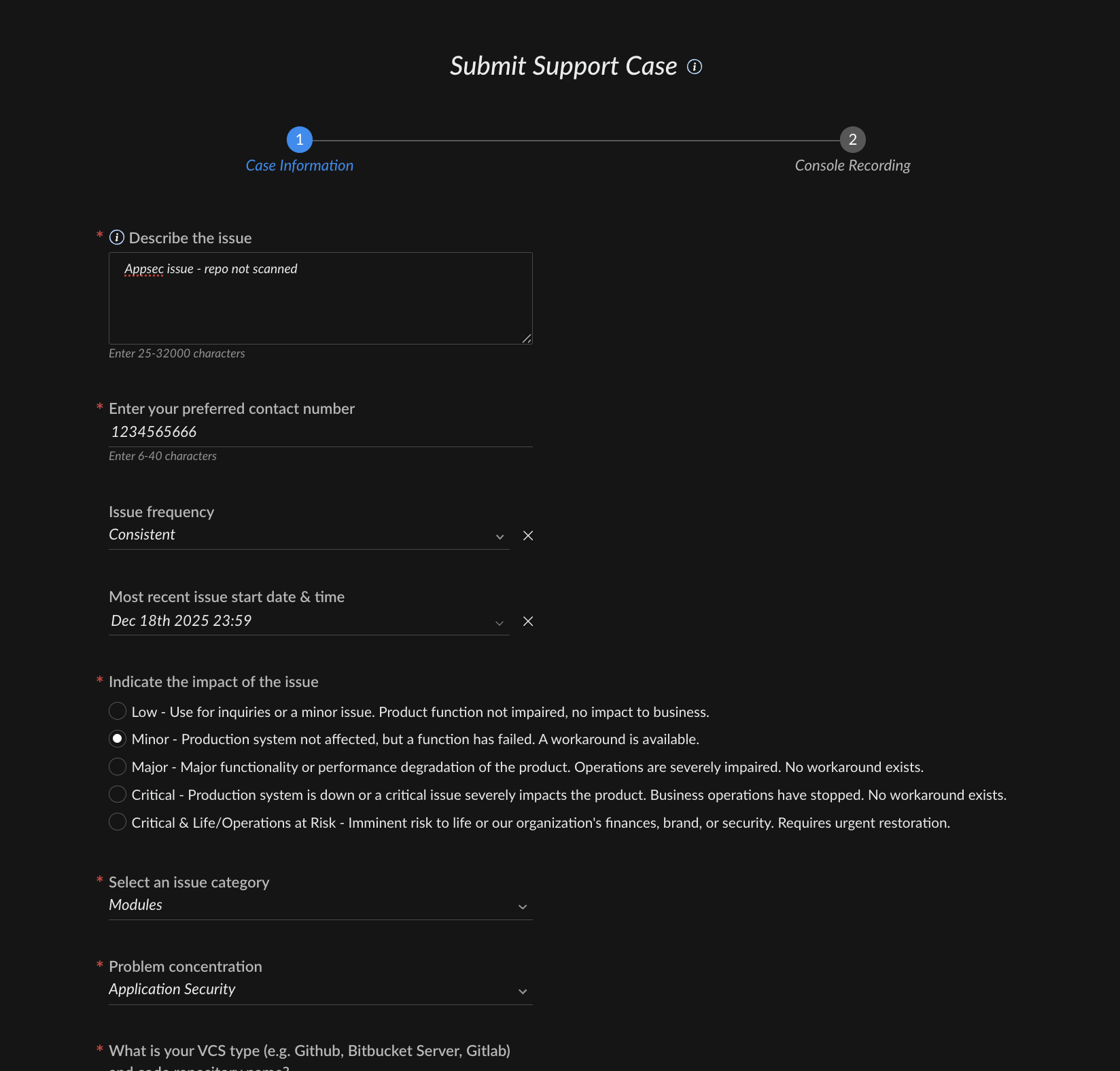
Task: Go to Case Information step
Action: click(299, 166)
